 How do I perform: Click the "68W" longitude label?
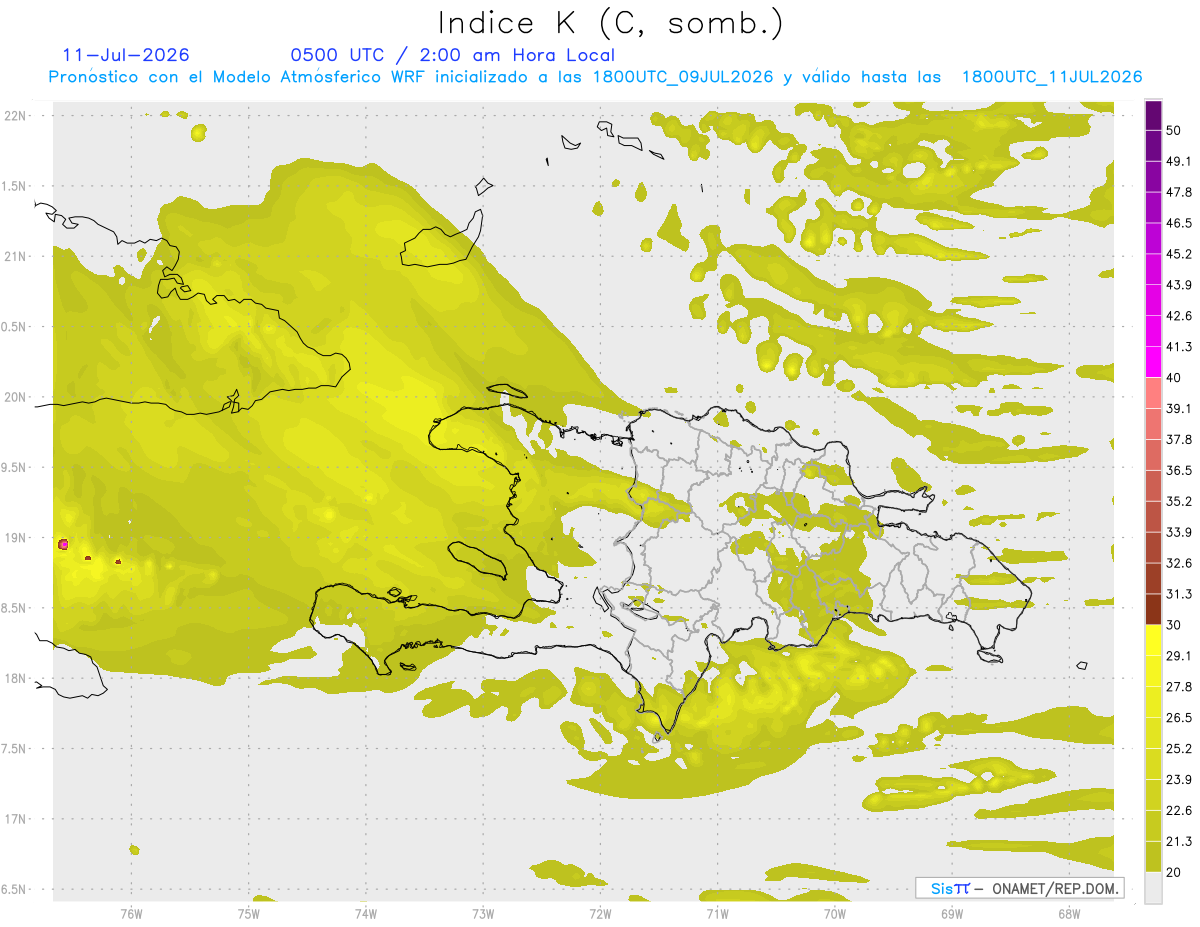pos(1069,914)
